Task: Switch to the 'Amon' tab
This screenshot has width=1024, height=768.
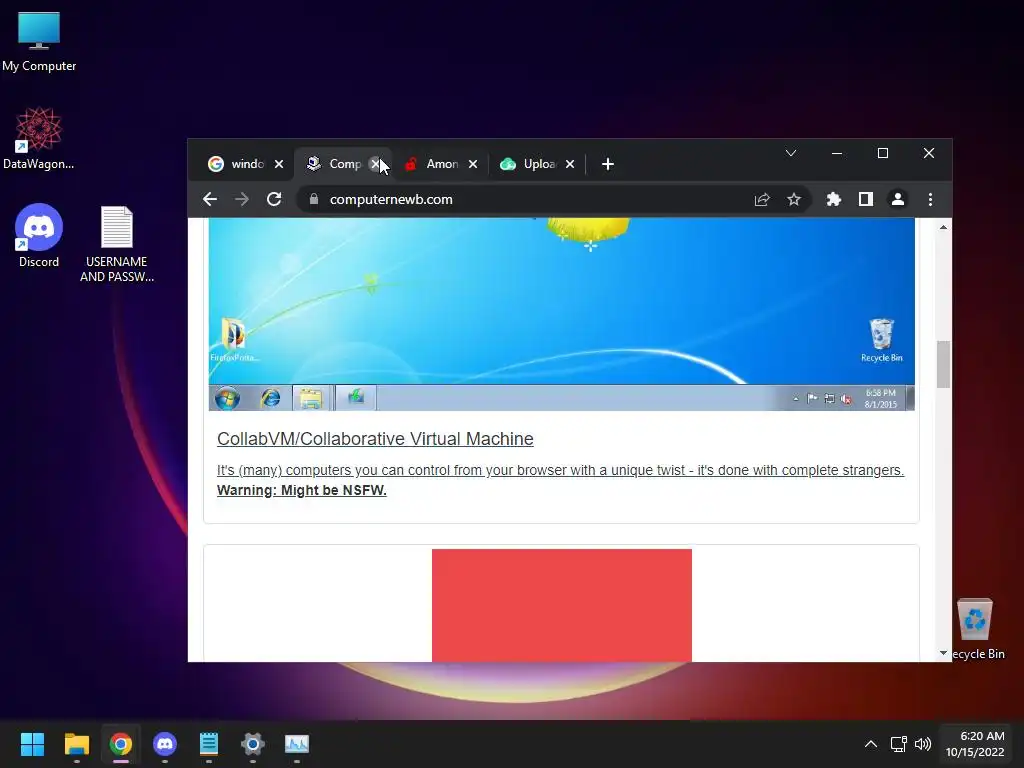Action: pyautogui.click(x=432, y=164)
